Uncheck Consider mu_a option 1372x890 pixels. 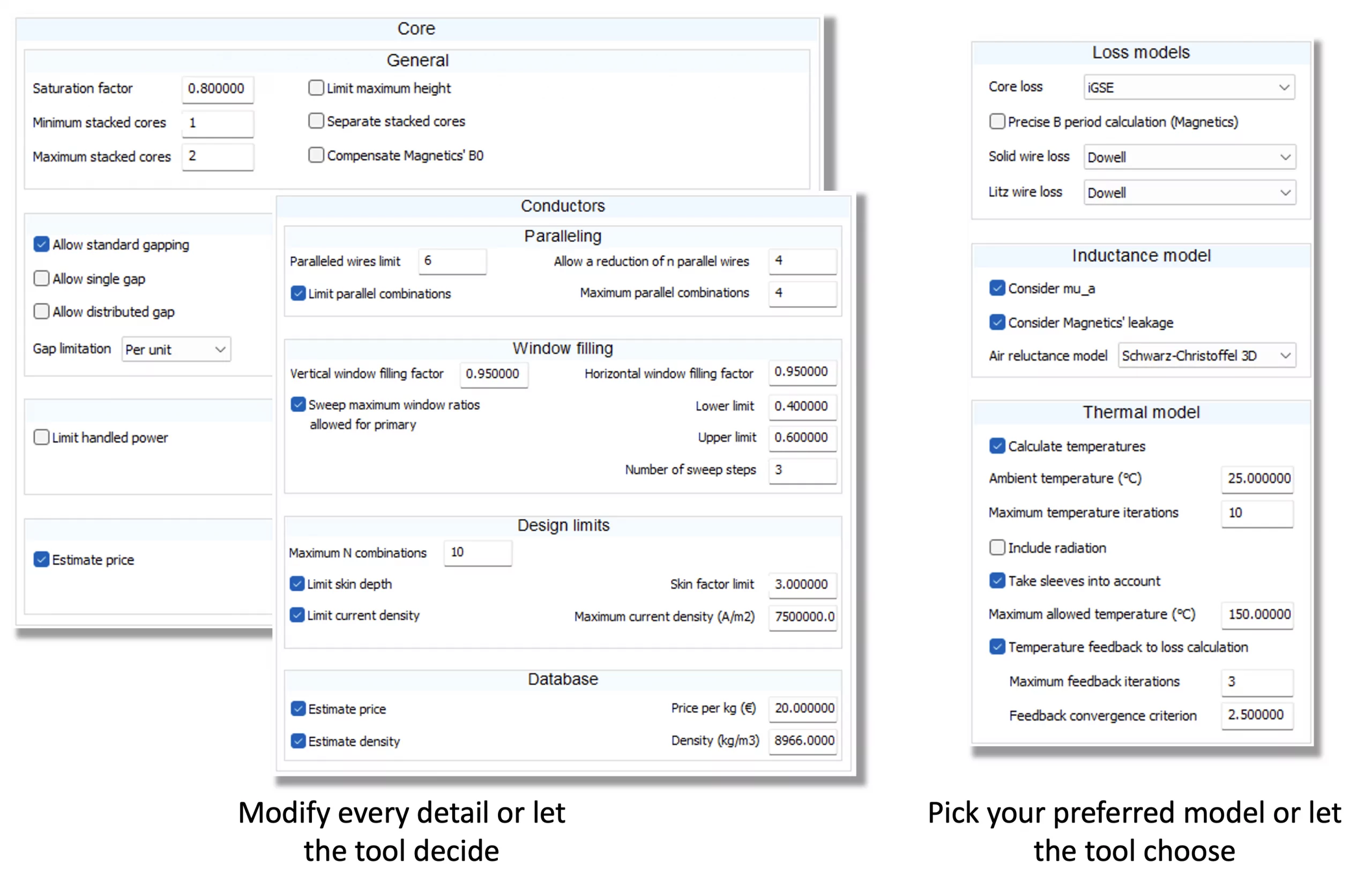[997, 288]
